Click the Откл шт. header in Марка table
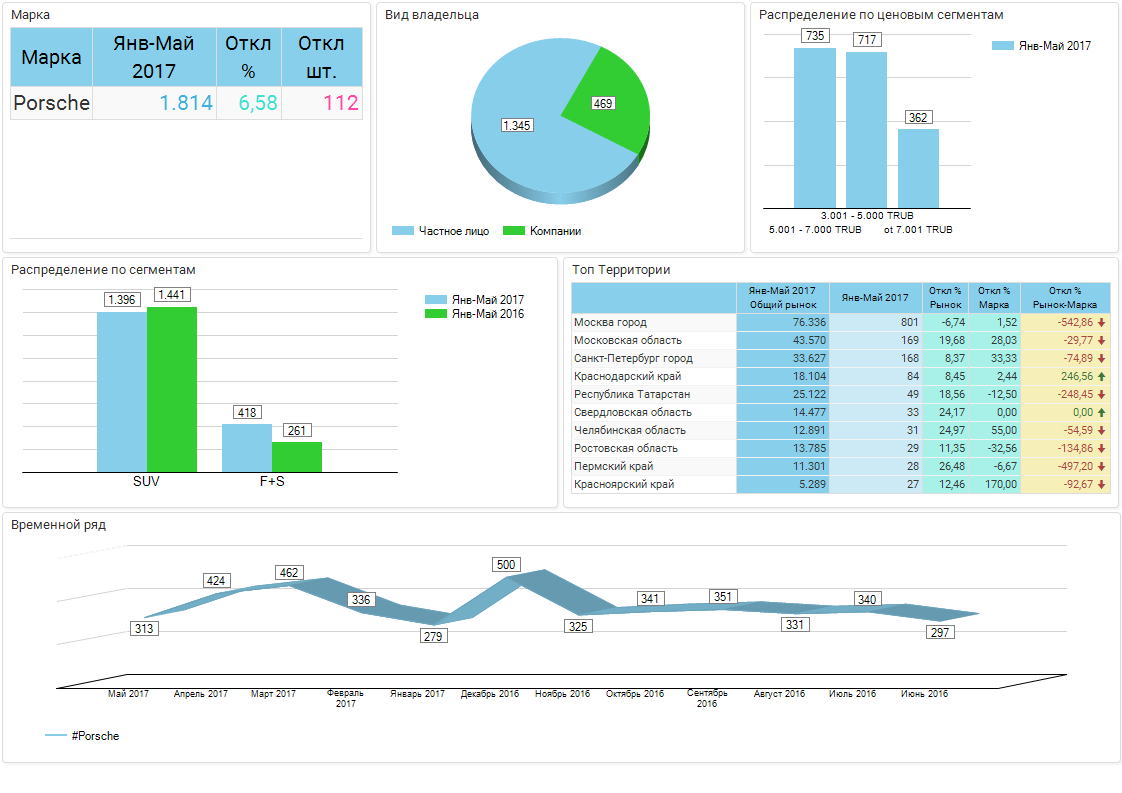This screenshot has height=793, width=1122. (321, 57)
